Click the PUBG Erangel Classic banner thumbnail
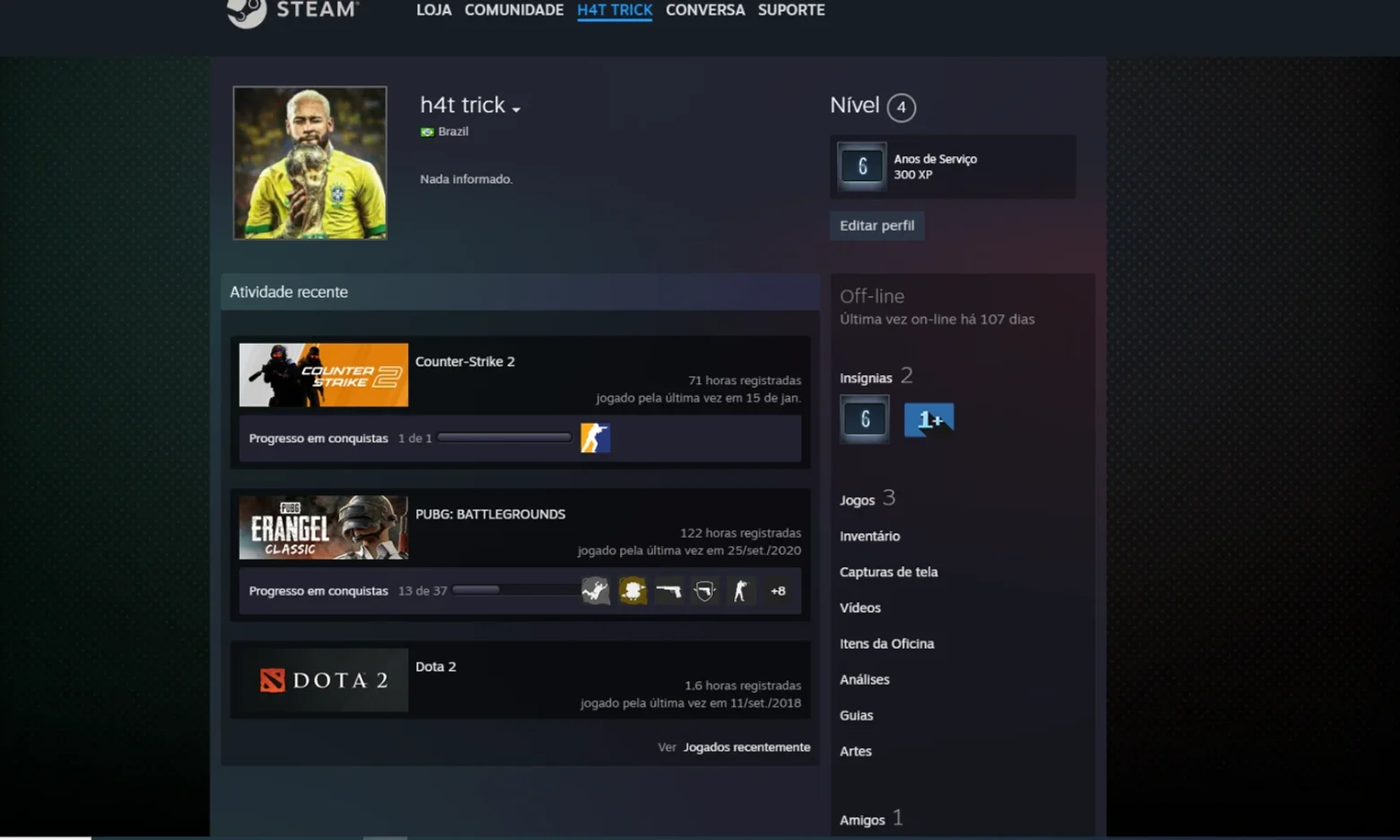 click(x=324, y=528)
